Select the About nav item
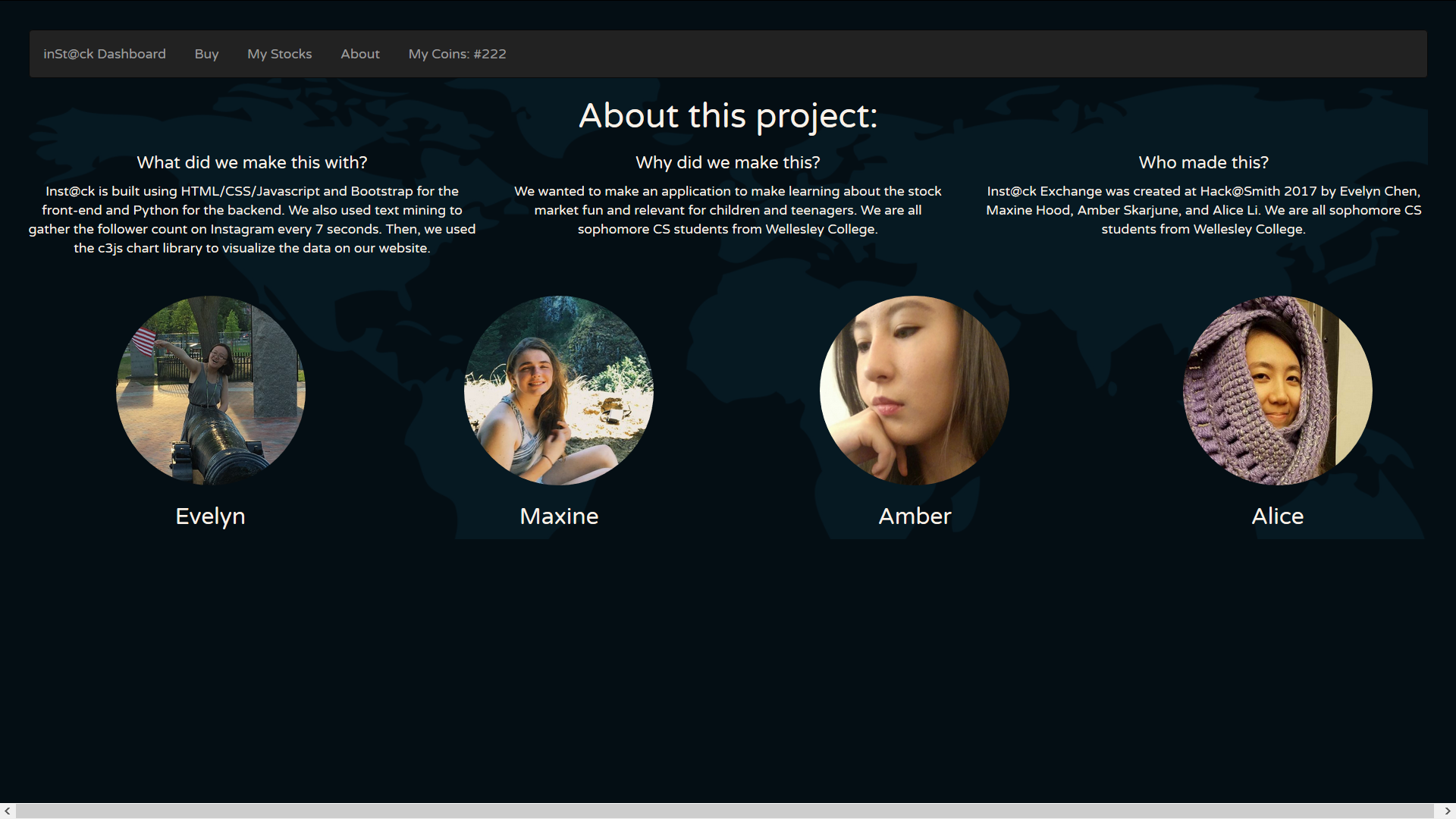 [359, 54]
